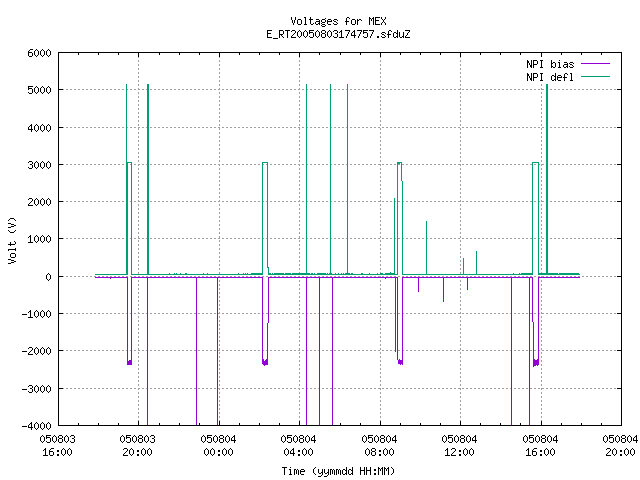
Task: Click the 'Time (yymmdd HH:MM)' x-axis label
Action: (x=338, y=471)
